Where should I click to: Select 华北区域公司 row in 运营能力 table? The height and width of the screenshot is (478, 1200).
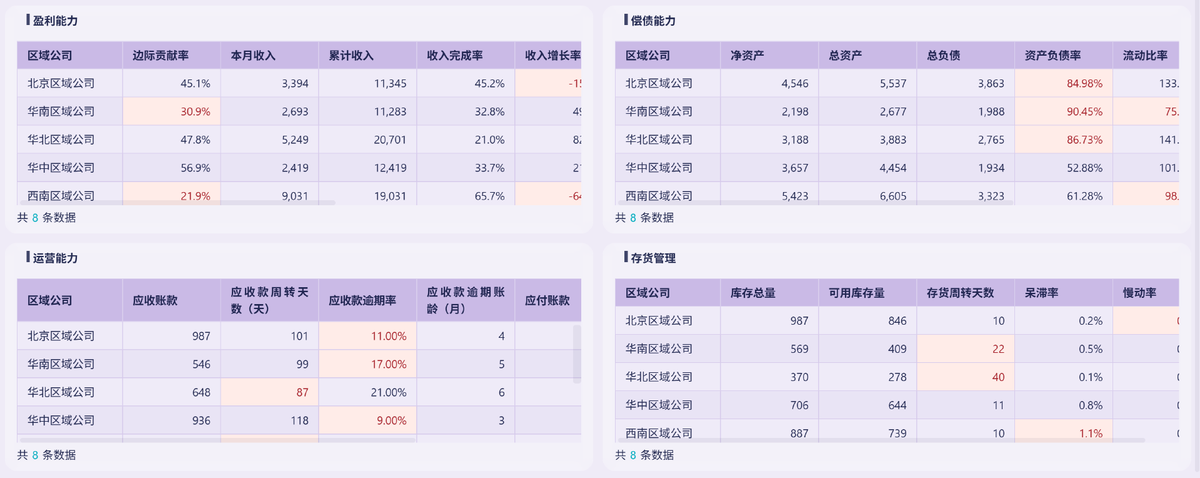[x=61, y=392]
